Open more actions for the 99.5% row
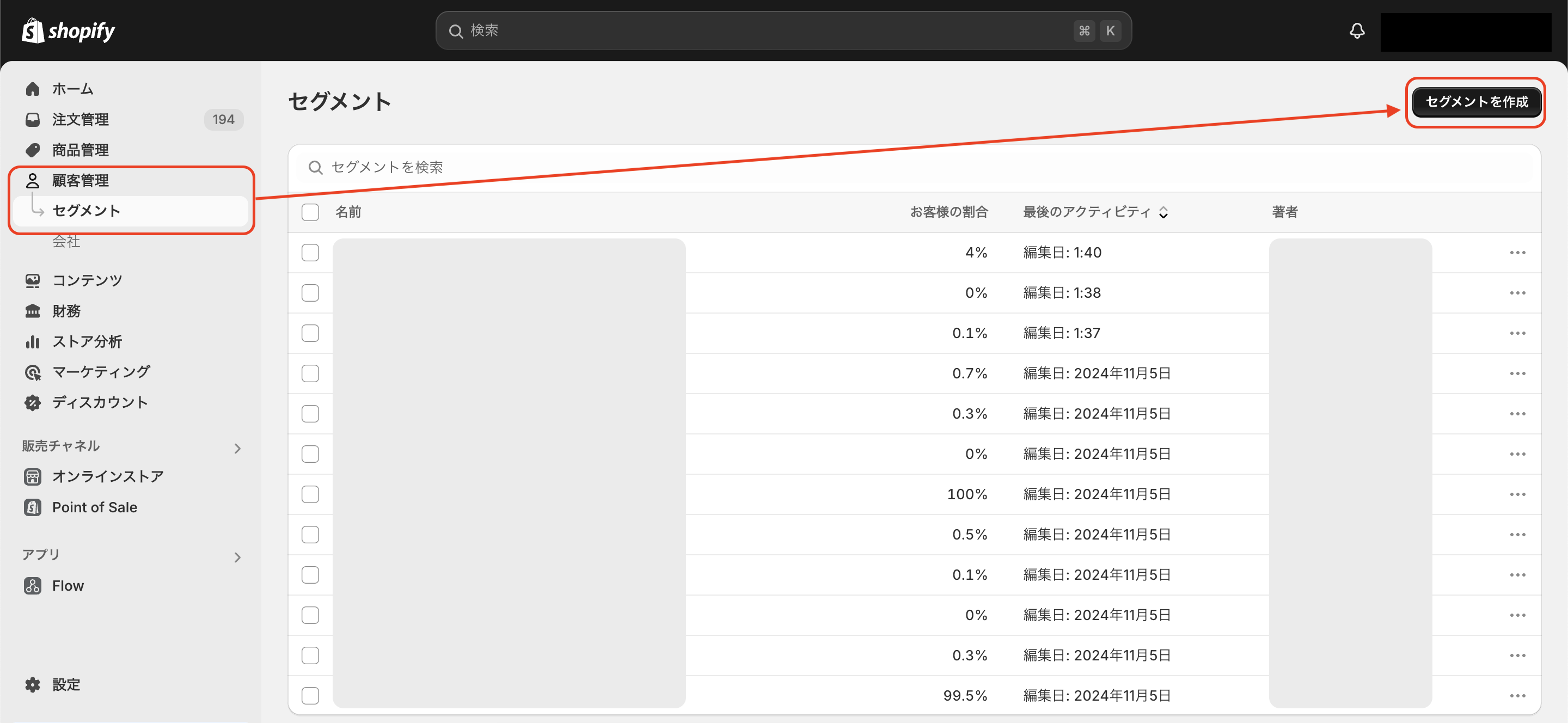Viewport: 1568px width, 723px height. 1517,696
